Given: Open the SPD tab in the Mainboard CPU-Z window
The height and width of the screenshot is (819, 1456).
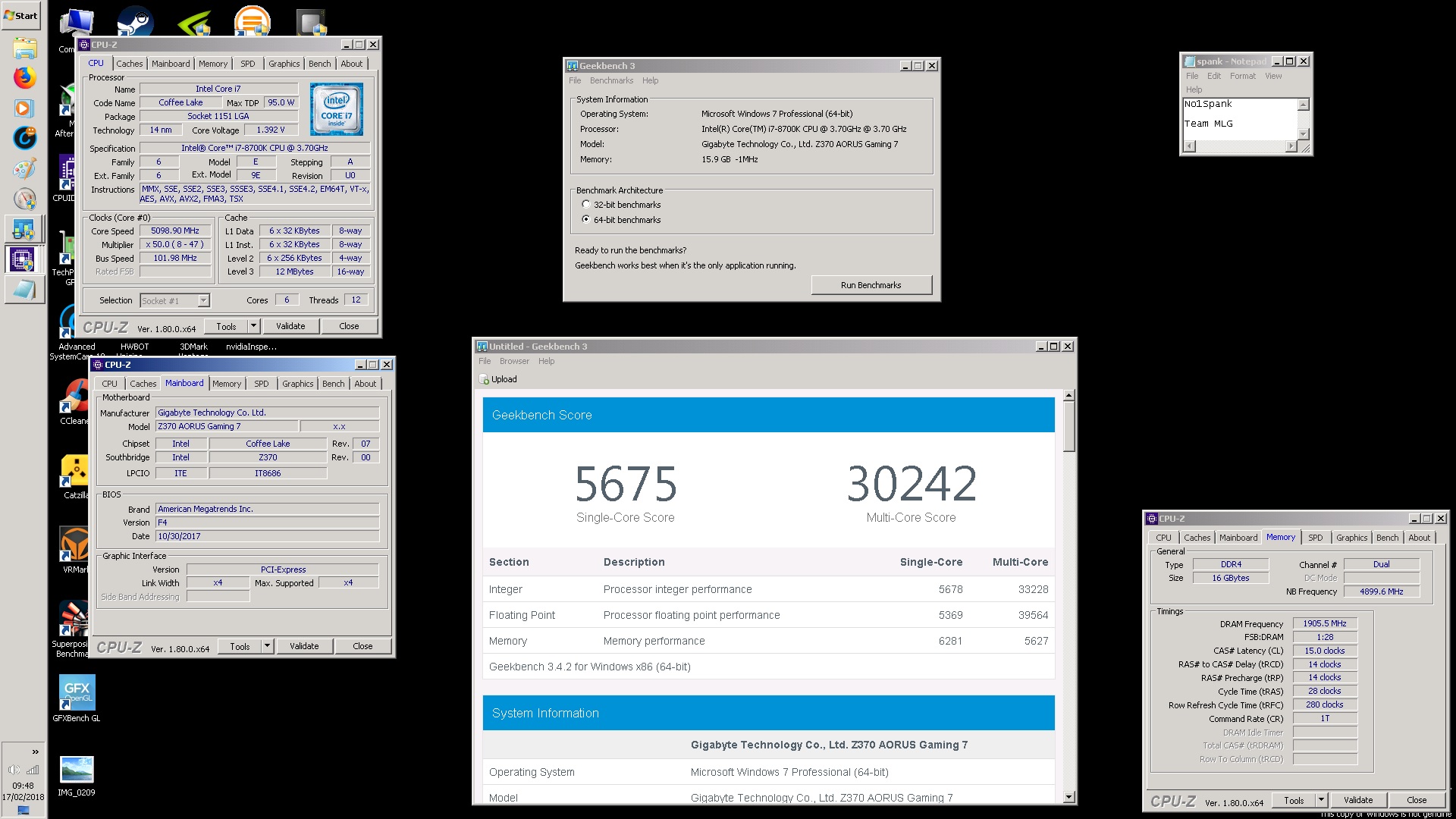Looking at the screenshot, I should [x=262, y=384].
